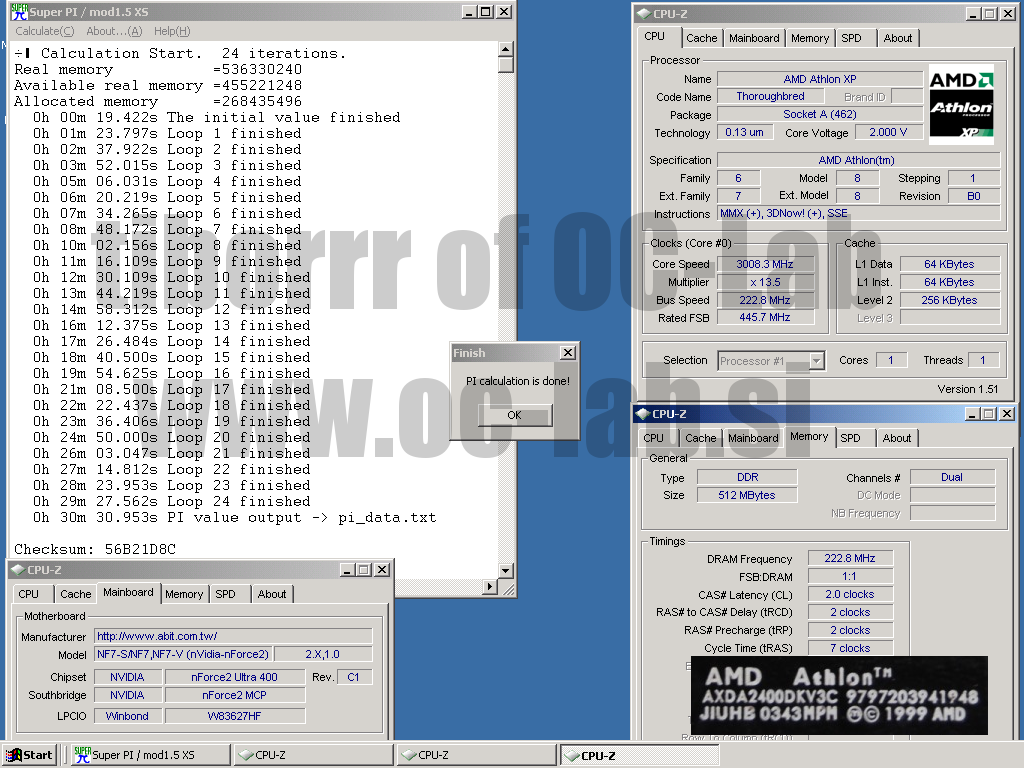The width and height of the screenshot is (1024, 768).
Task: Select Cache tab in Mainboard CPU-Z window
Action: 76,594
